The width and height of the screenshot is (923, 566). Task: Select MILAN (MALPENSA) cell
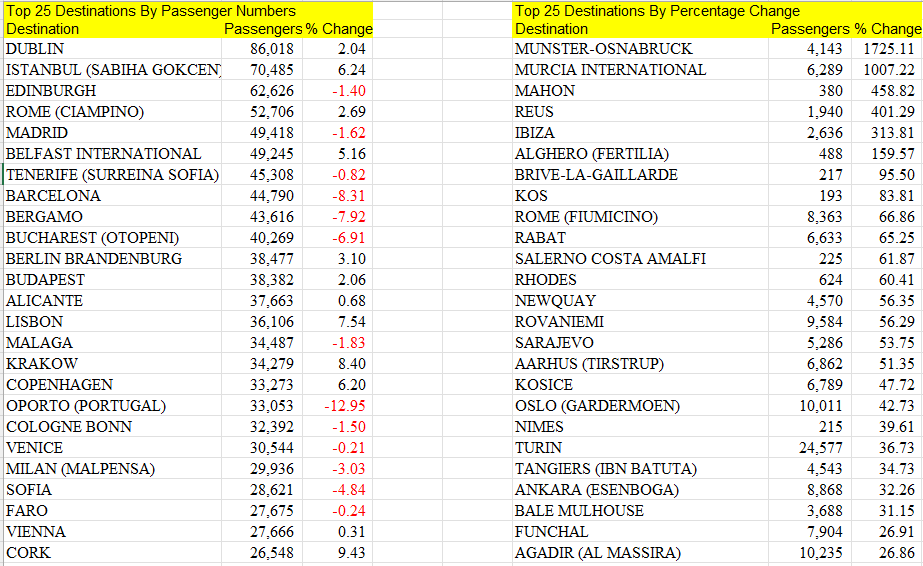(112, 468)
